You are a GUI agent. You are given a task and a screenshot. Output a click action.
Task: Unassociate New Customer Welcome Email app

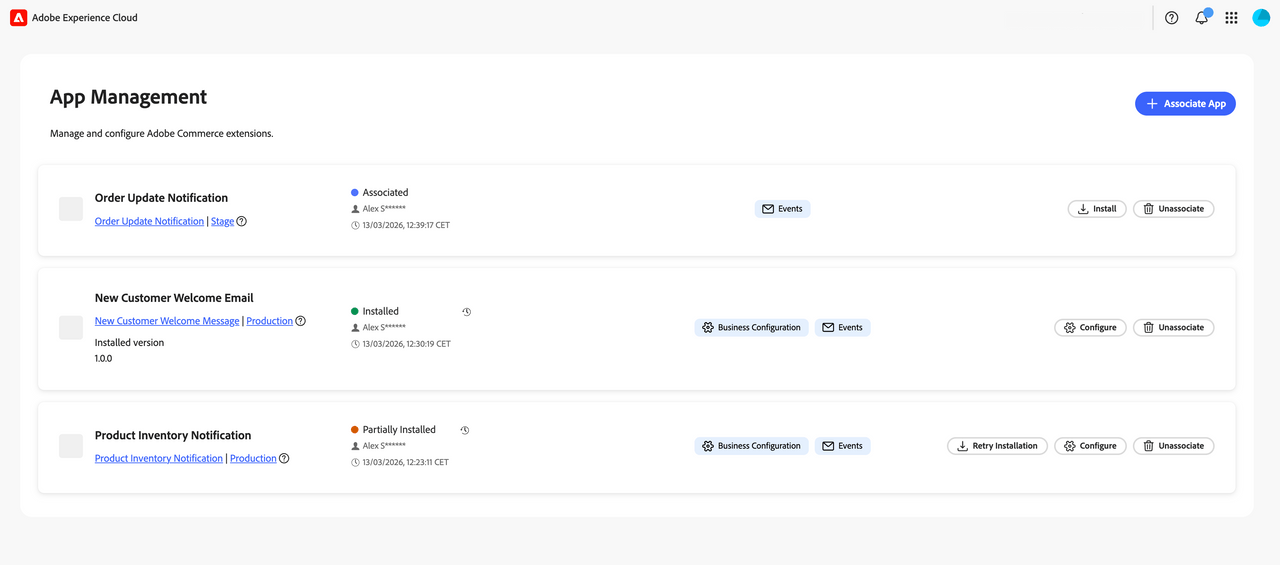(1173, 328)
